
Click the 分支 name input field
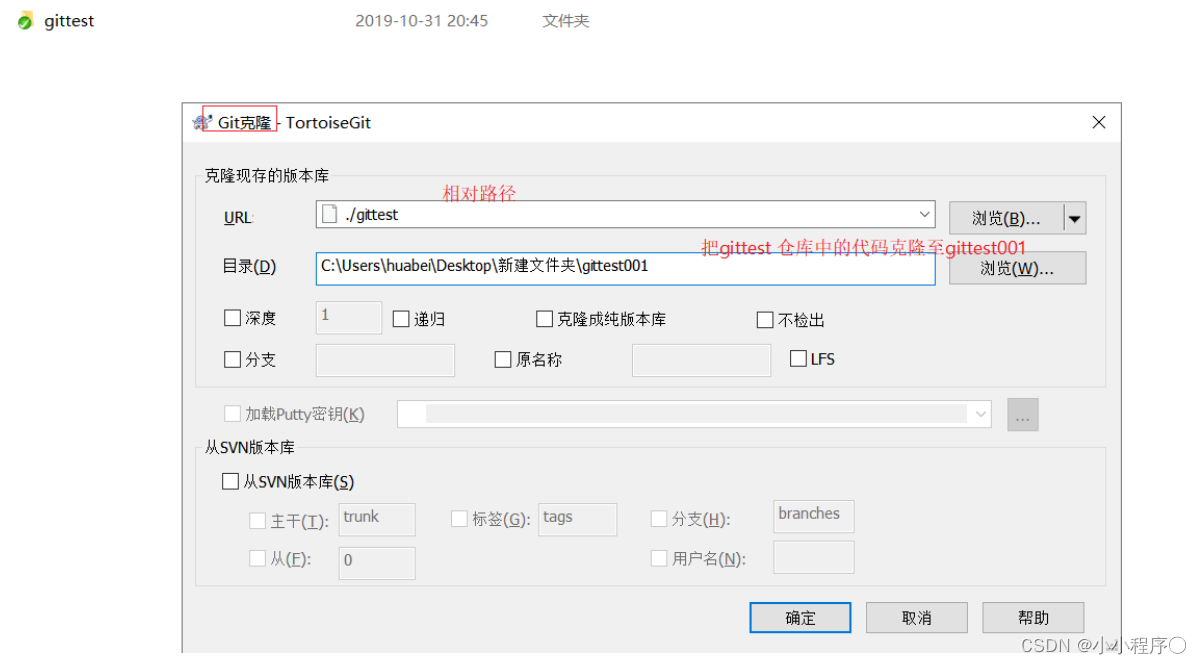tap(385, 360)
